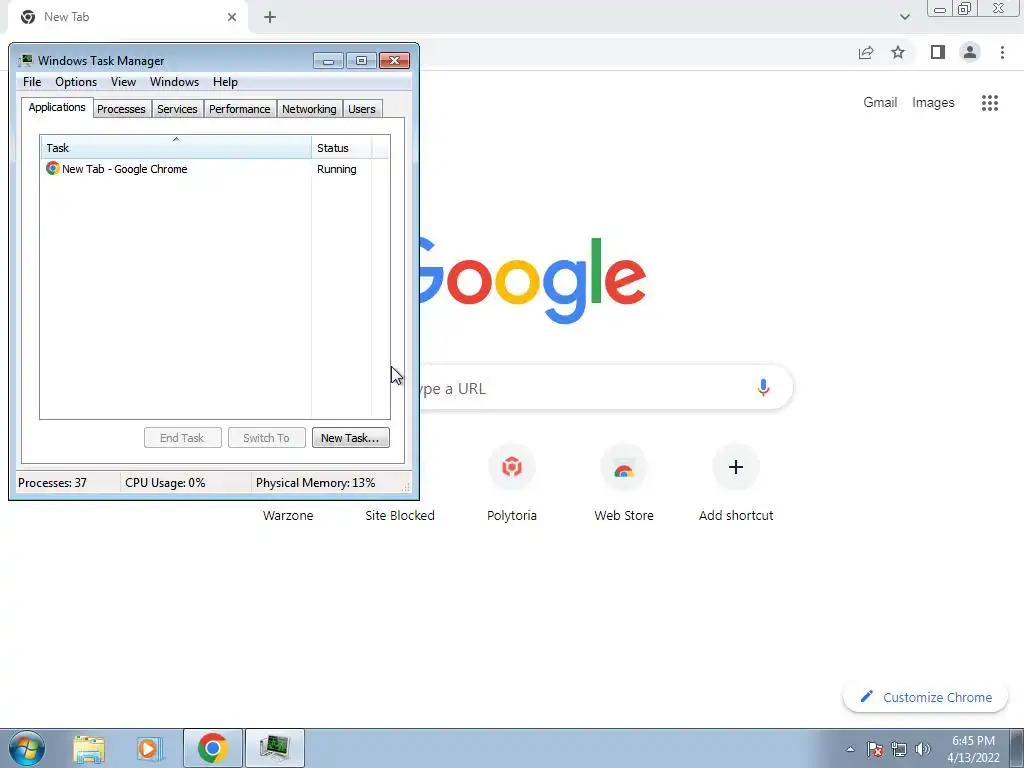Open a new Chrome tab with plus button

(270, 18)
